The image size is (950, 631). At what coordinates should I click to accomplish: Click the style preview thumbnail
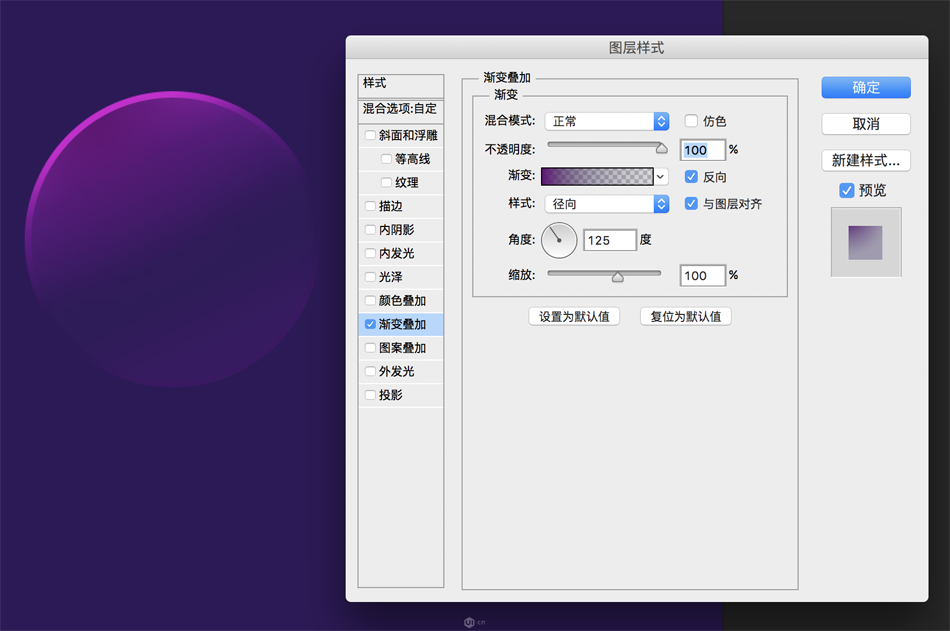tap(866, 242)
